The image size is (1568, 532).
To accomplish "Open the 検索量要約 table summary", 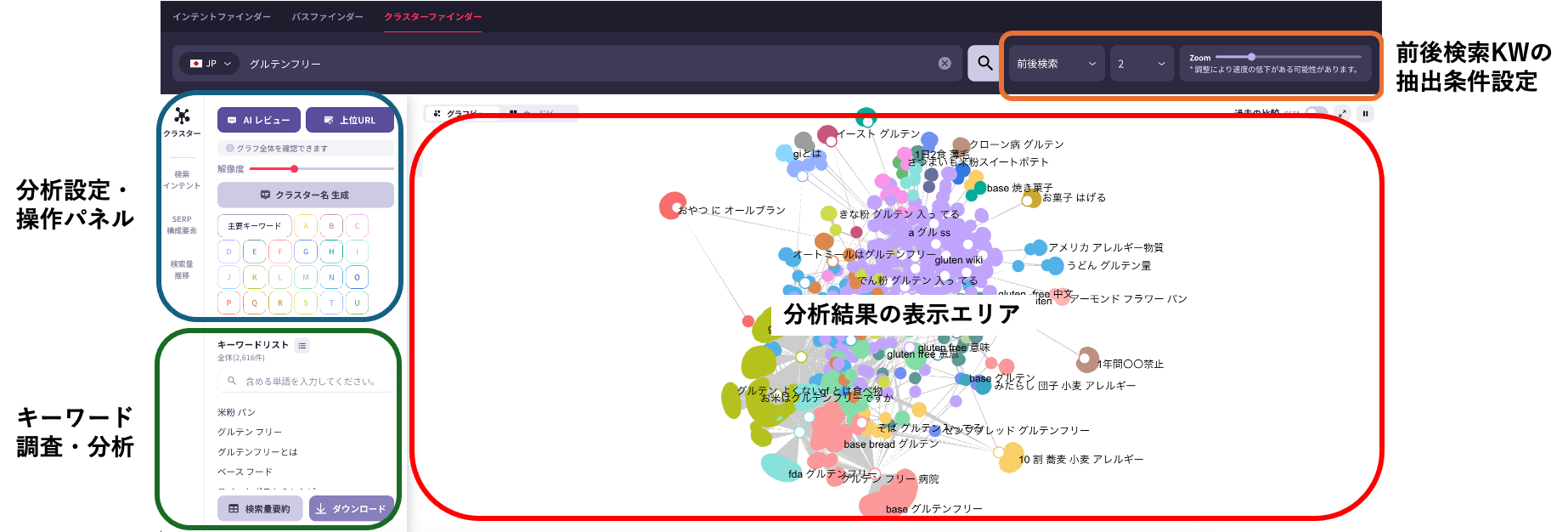I will coord(260,508).
